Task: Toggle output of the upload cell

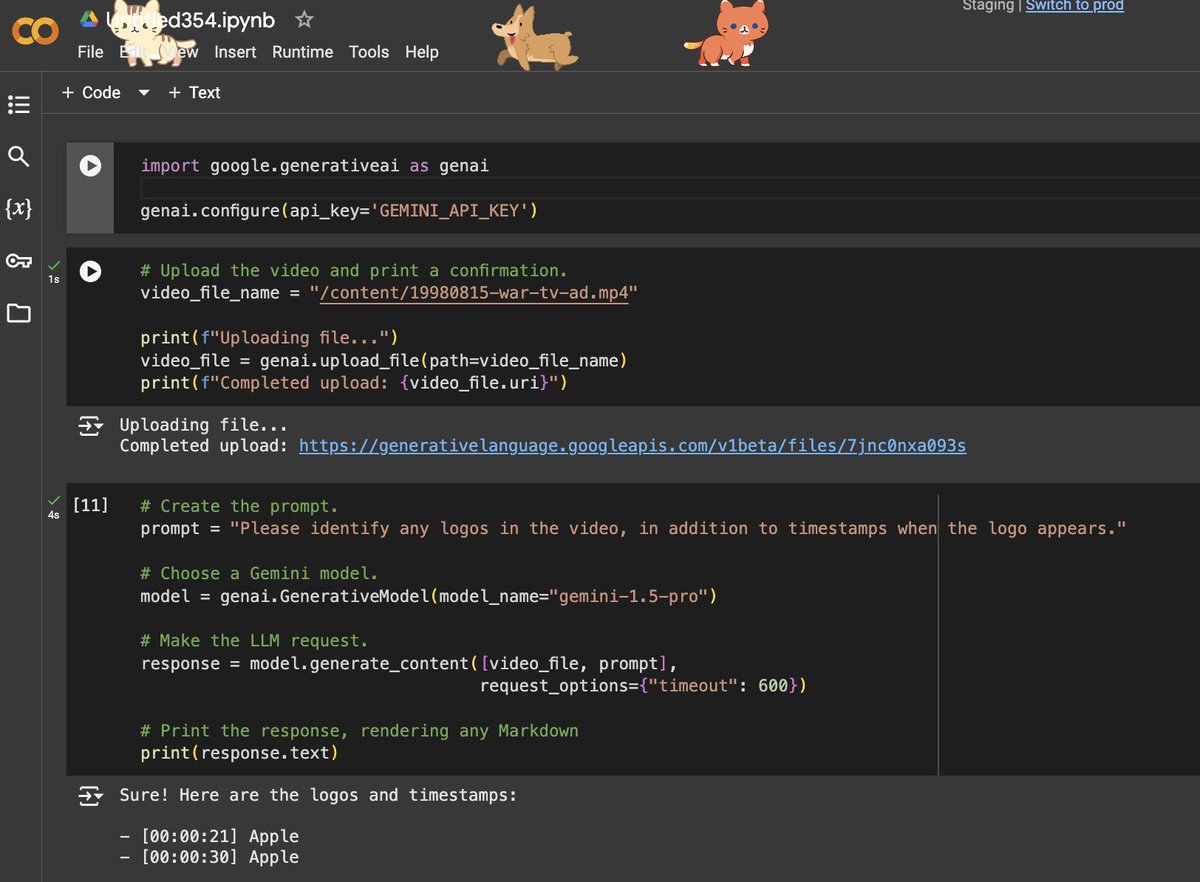Action: coord(91,427)
